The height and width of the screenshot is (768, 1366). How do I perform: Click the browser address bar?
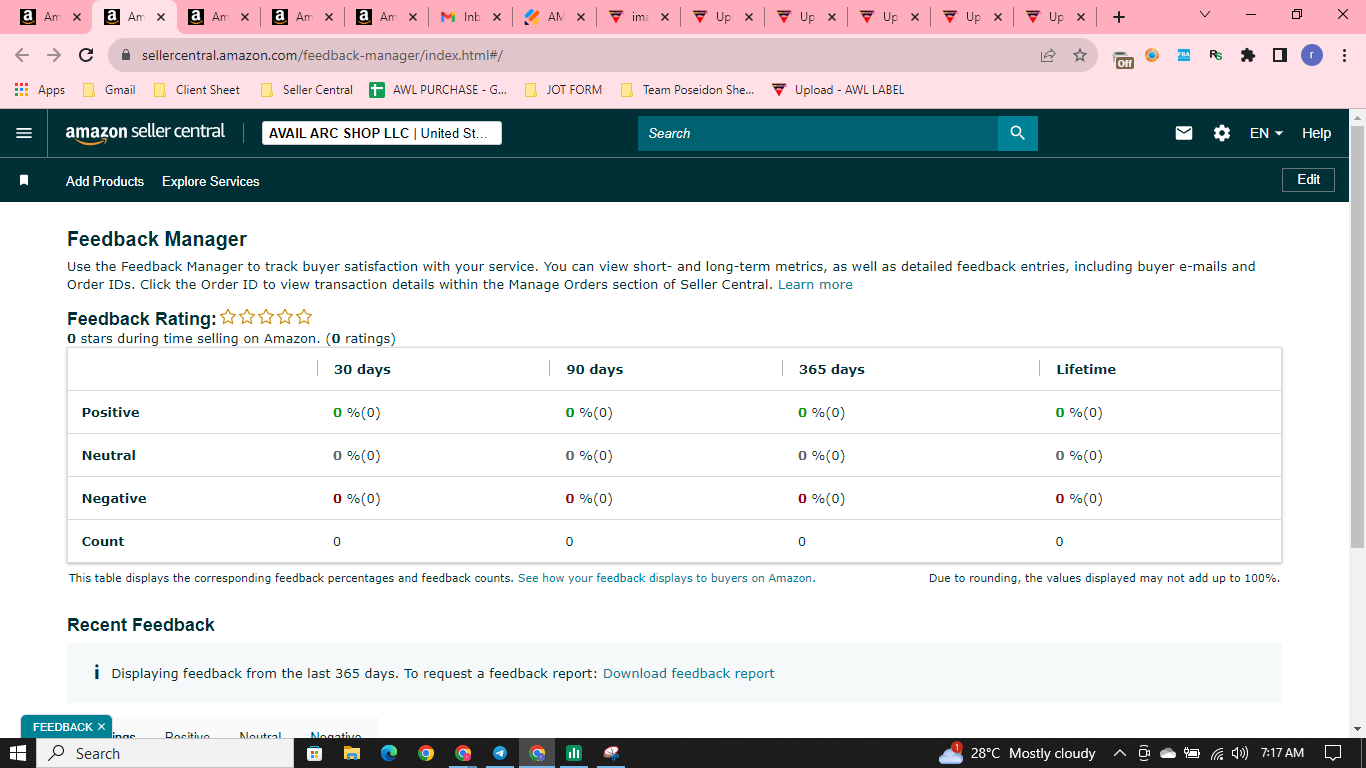click(580, 56)
